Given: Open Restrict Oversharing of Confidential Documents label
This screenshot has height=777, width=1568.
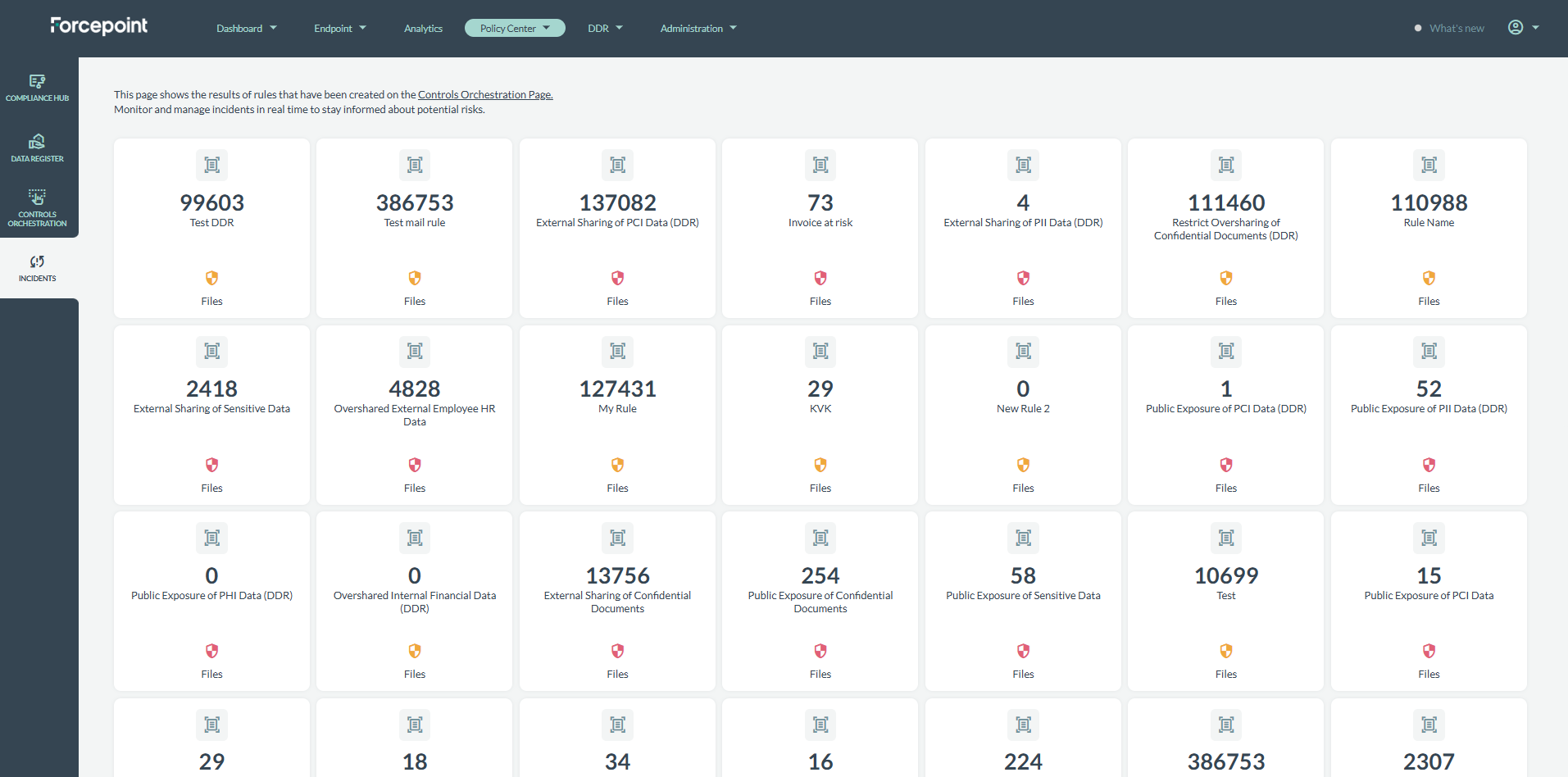Looking at the screenshot, I should click(1226, 229).
